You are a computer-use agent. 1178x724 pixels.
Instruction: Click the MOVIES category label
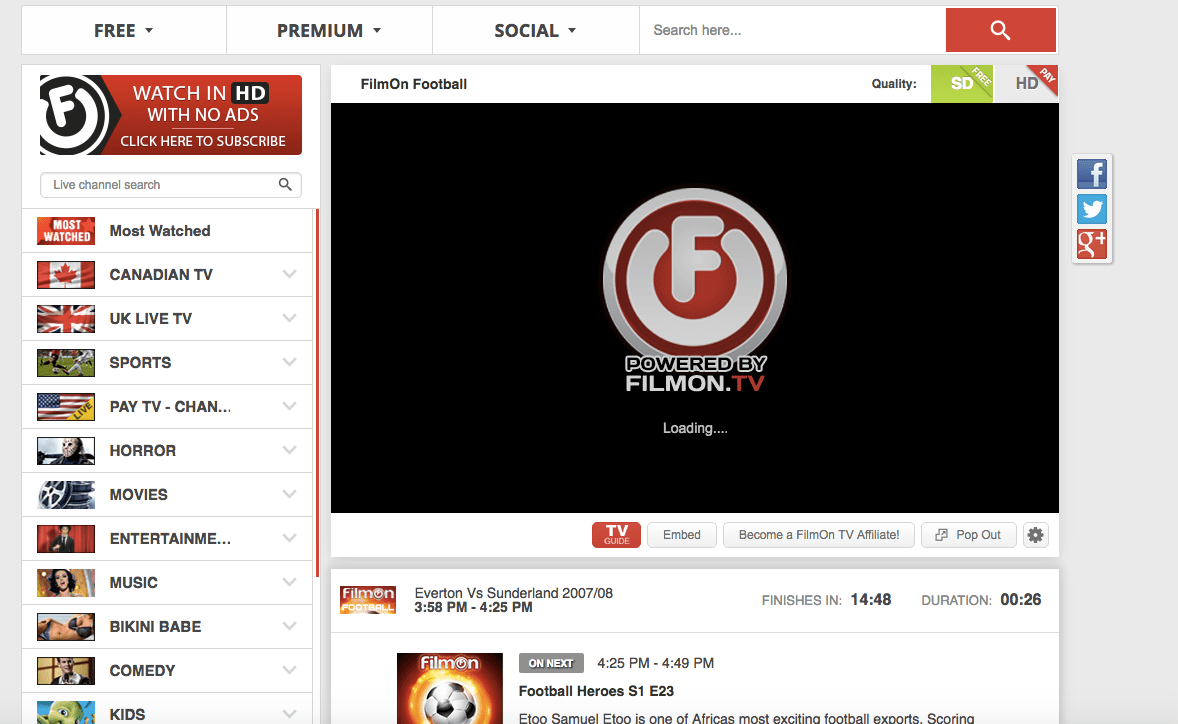tap(138, 495)
